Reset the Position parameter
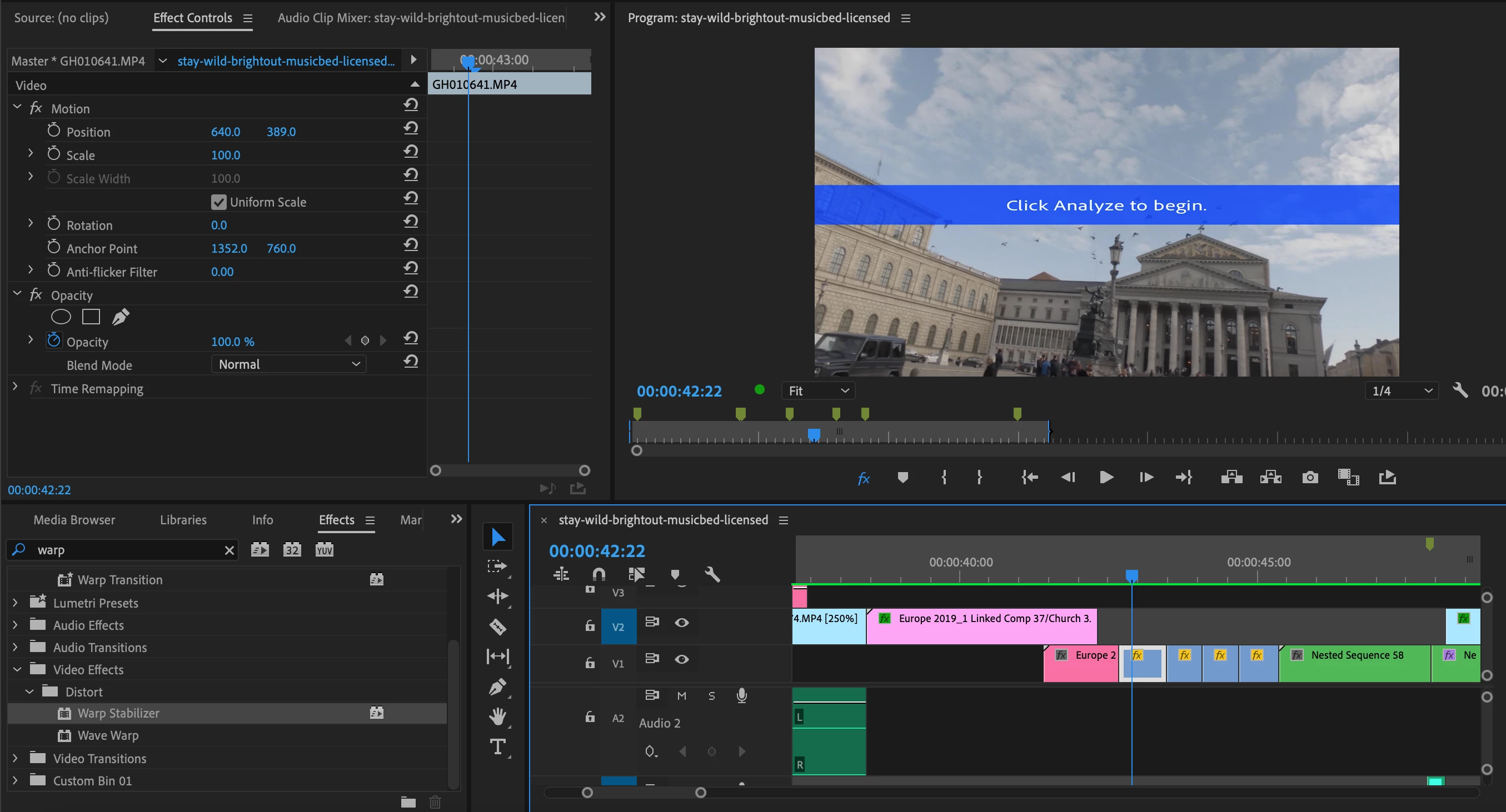The width and height of the screenshot is (1506, 812). [411, 128]
